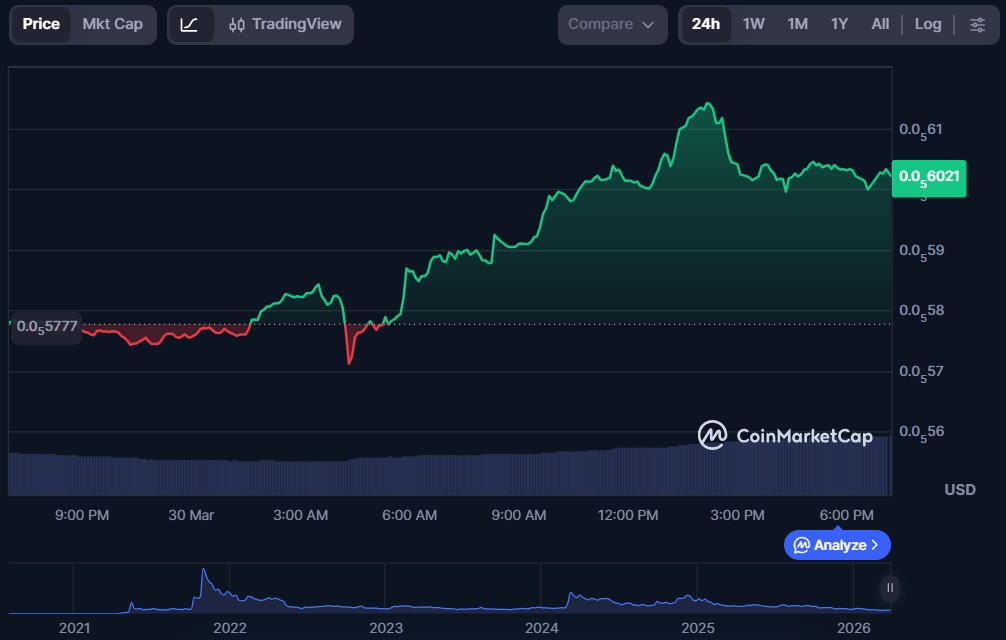Viewport: 1006px width, 640px height.
Task: Toggle Log scale on the chart
Action: point(927,24)
